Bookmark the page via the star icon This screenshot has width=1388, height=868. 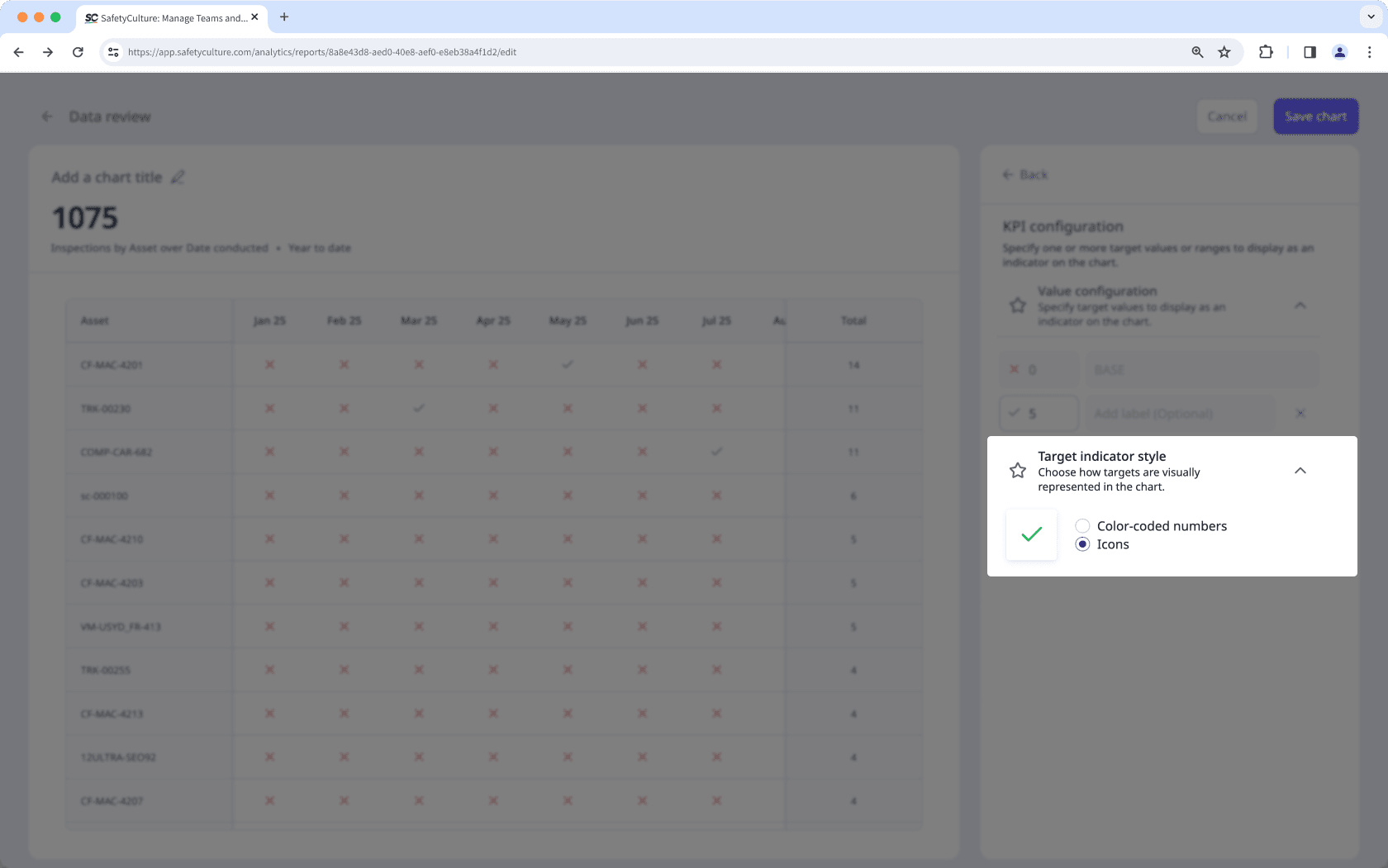pyautogui.click(x=1224, y=51)
